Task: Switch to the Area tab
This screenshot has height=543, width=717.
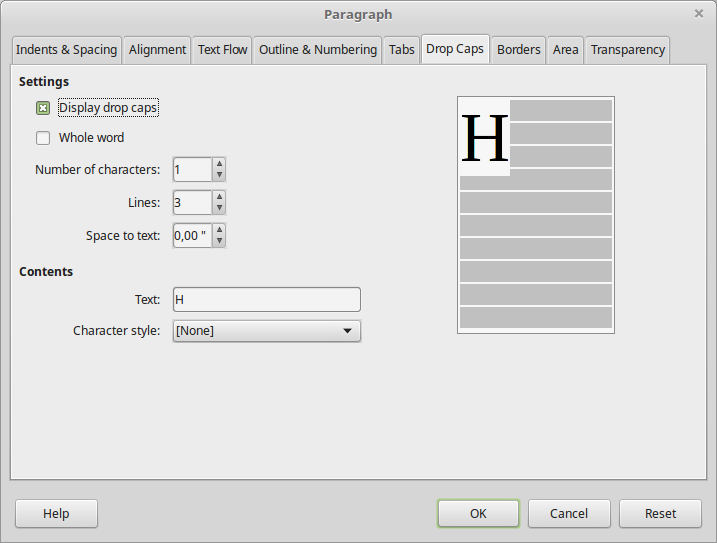Action: [x=565, y=50]
